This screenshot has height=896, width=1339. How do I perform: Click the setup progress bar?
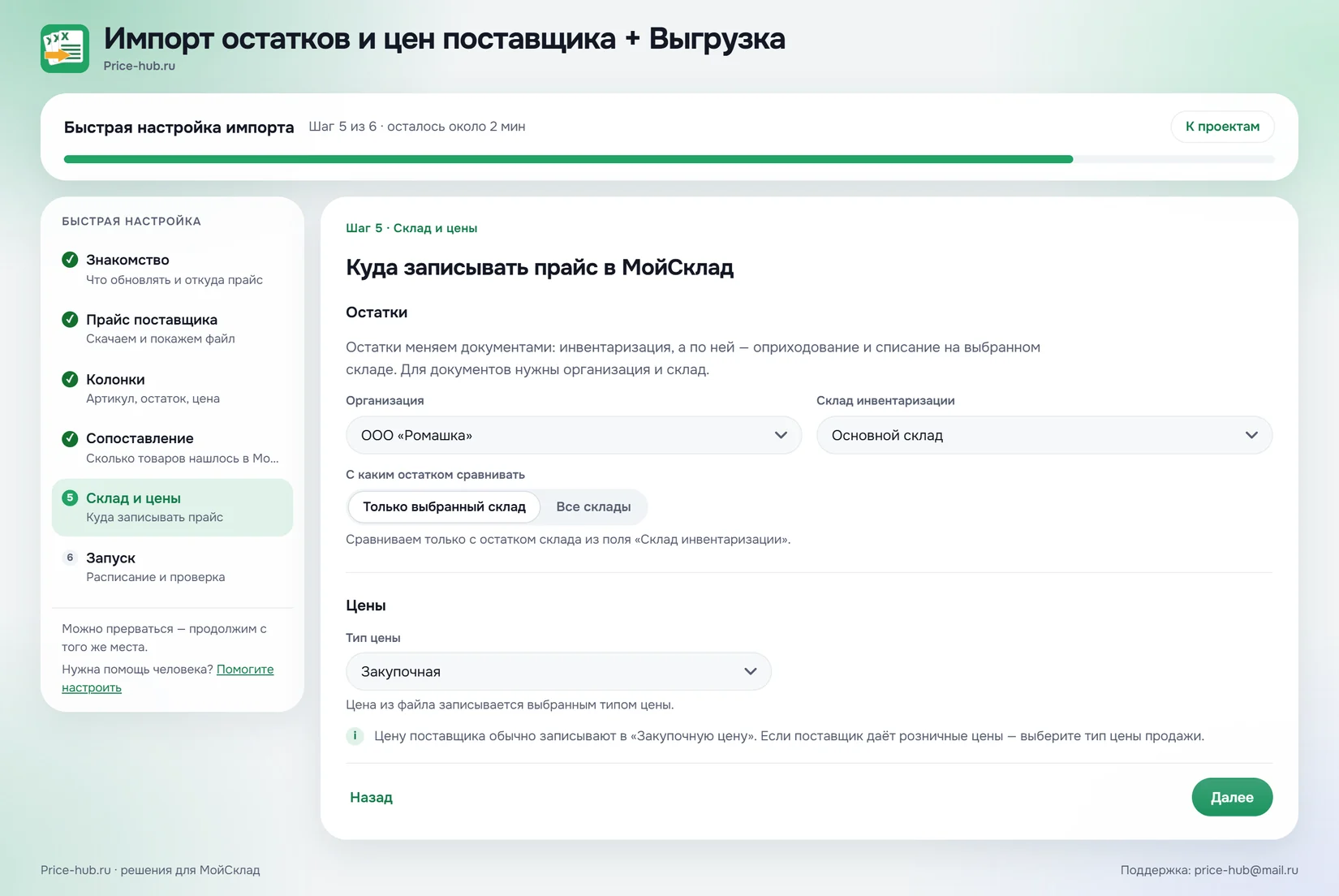click(669, 159)
